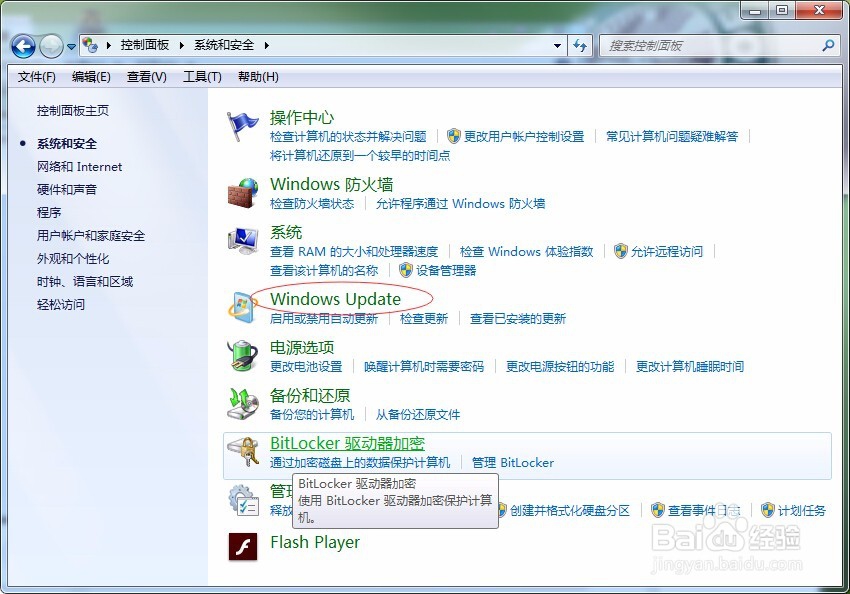Open 程序 category in sidebar

49,212
